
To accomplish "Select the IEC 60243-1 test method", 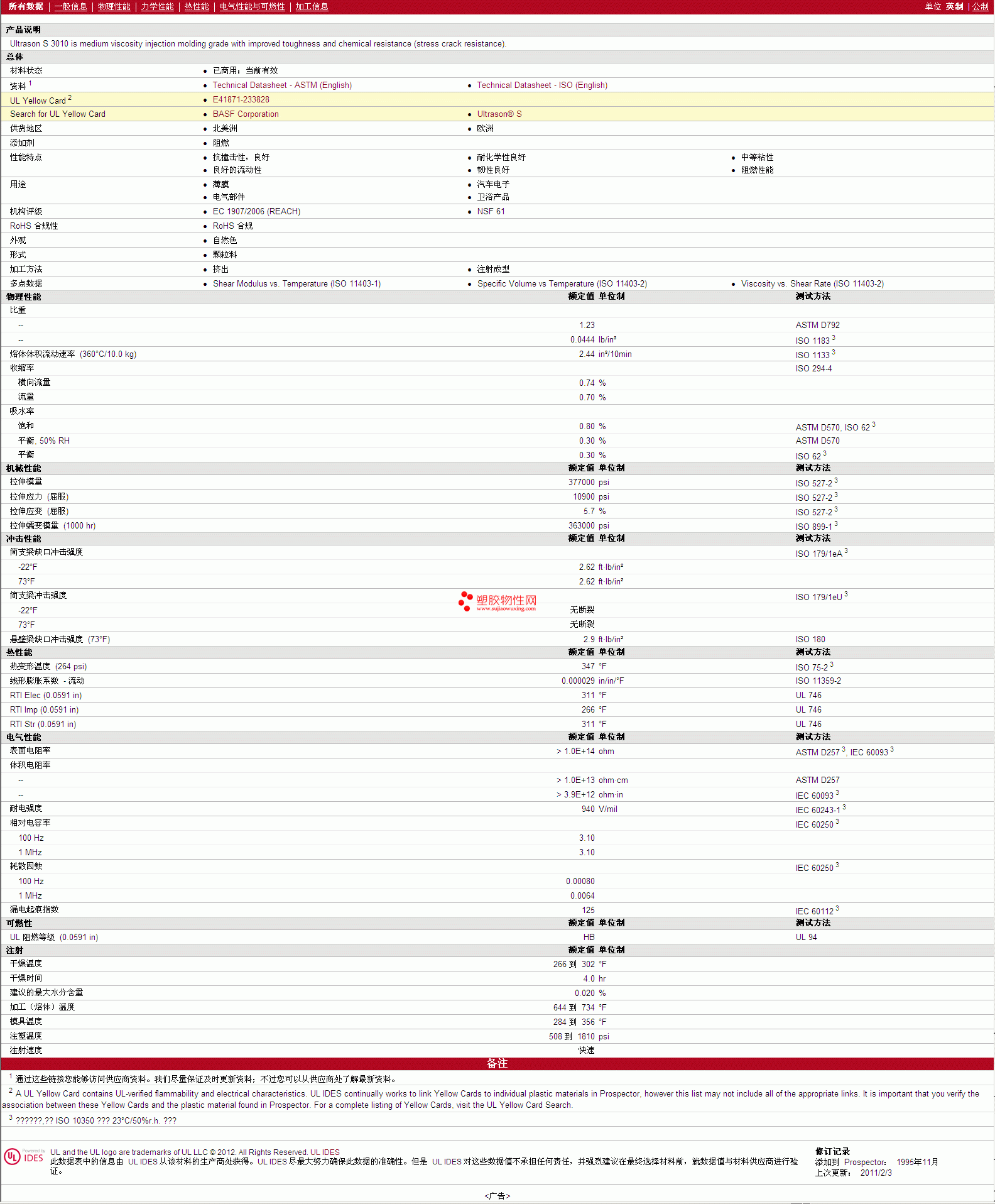I will click(x=818, y=809).
